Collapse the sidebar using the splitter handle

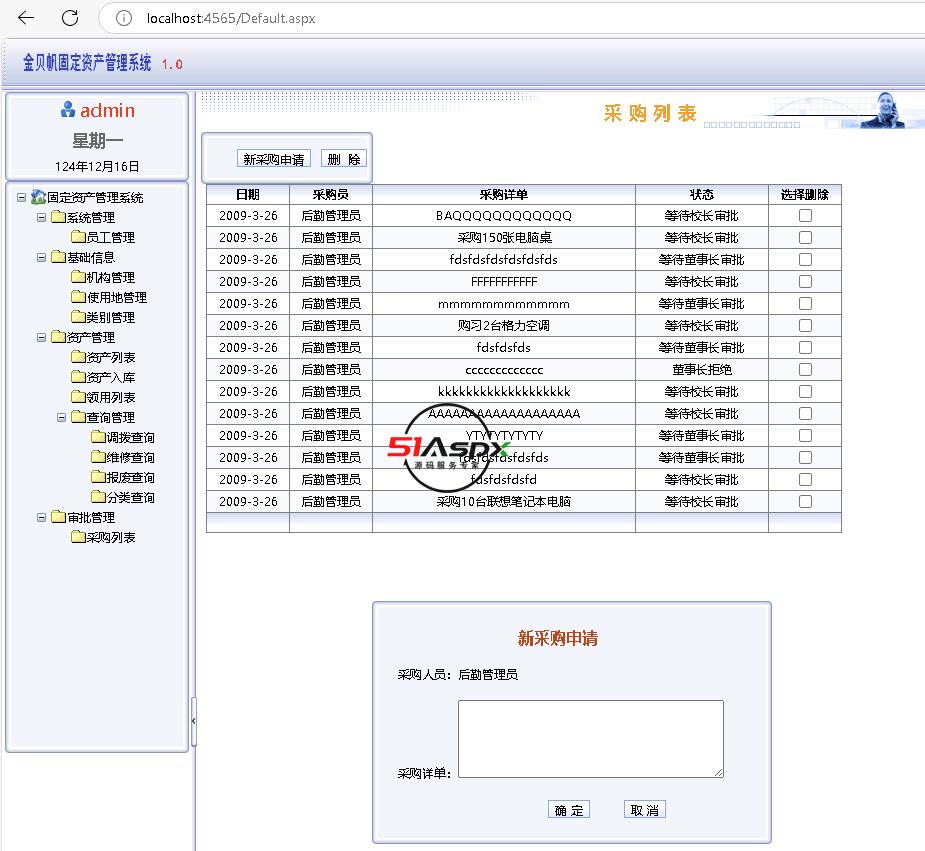(x=194, y=719)
